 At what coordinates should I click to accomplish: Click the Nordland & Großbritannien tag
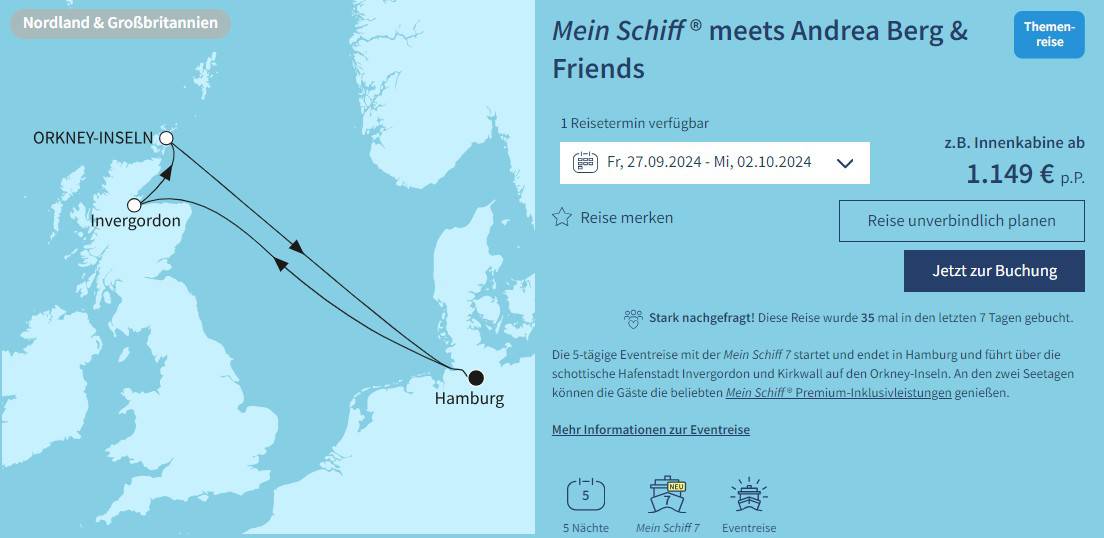pyautogui.click(x=120, y=23)
